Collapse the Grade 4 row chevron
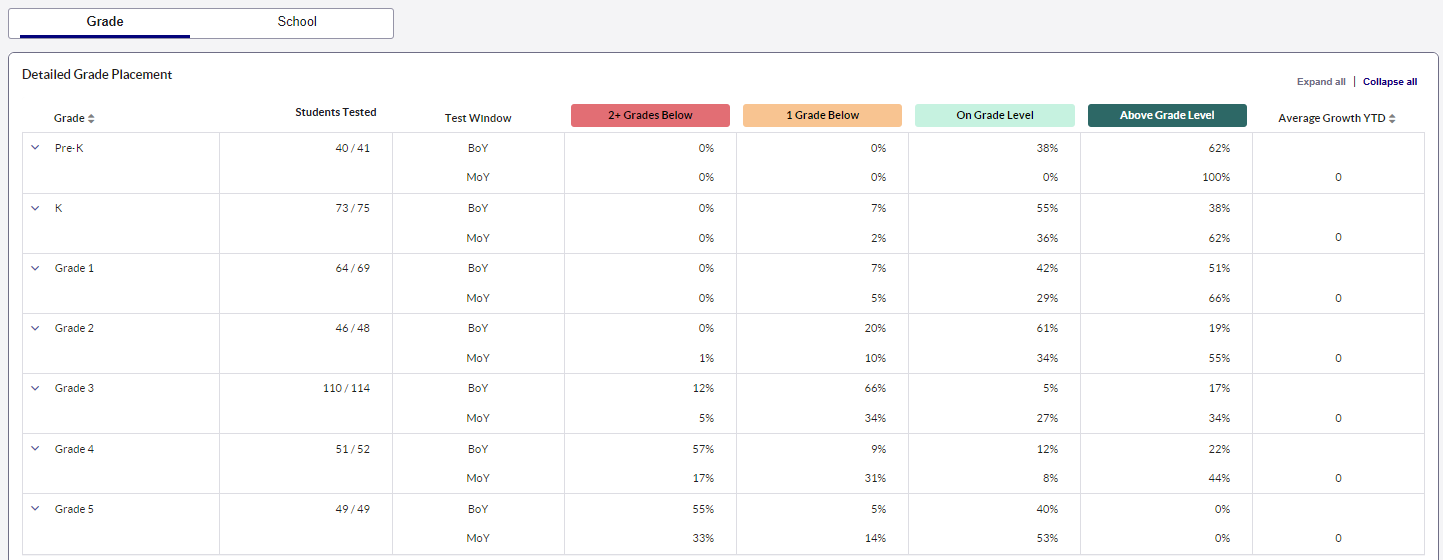Viewport: 1443px width, 560px height. 35,449
